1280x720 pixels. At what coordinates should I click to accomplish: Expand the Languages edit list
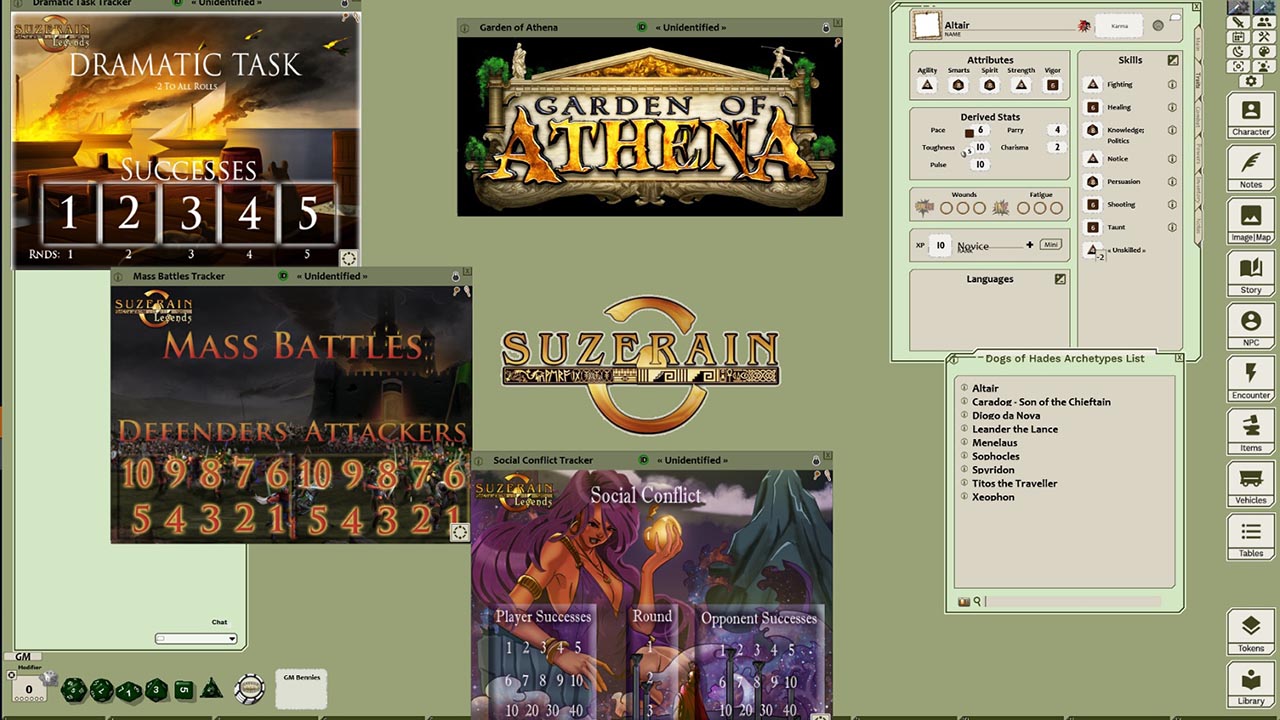point(1061,280)
